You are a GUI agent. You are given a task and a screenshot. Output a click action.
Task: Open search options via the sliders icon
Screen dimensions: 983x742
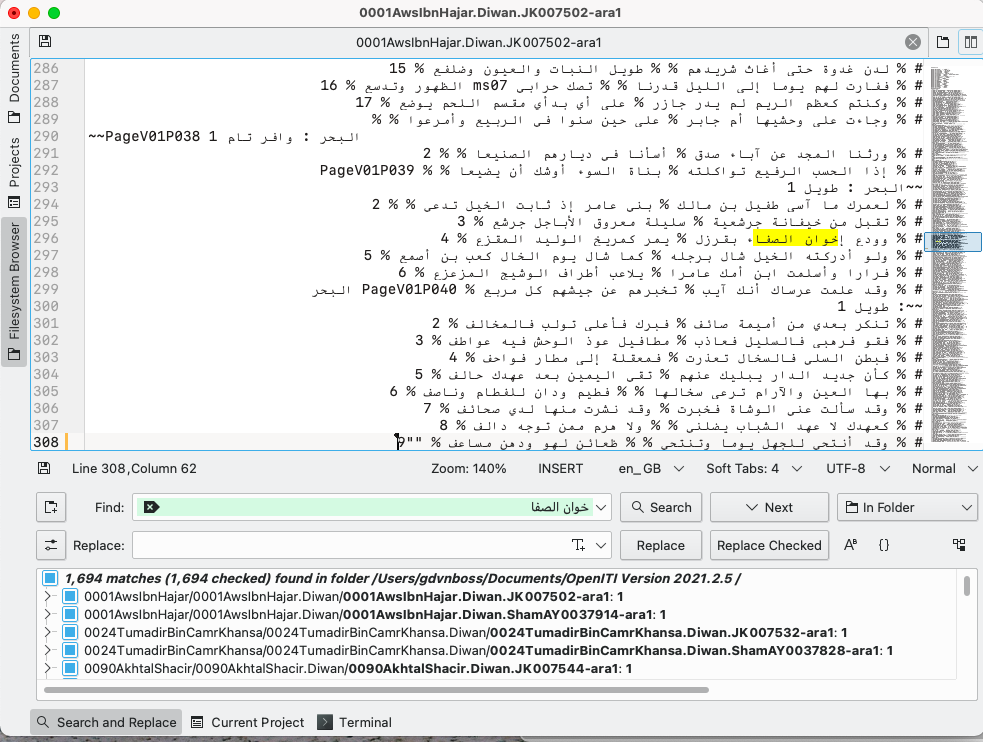tap(51, 545)
